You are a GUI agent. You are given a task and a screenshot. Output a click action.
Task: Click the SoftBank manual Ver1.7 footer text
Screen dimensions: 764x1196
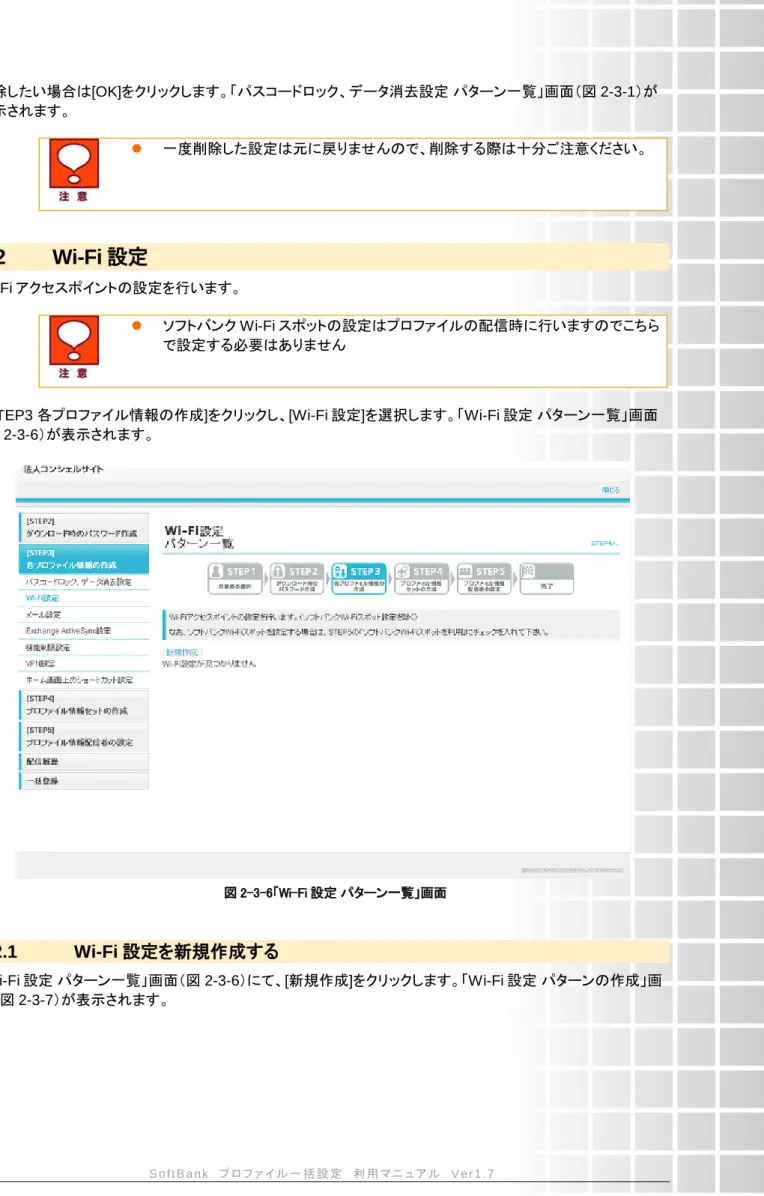coord(322,1173)
